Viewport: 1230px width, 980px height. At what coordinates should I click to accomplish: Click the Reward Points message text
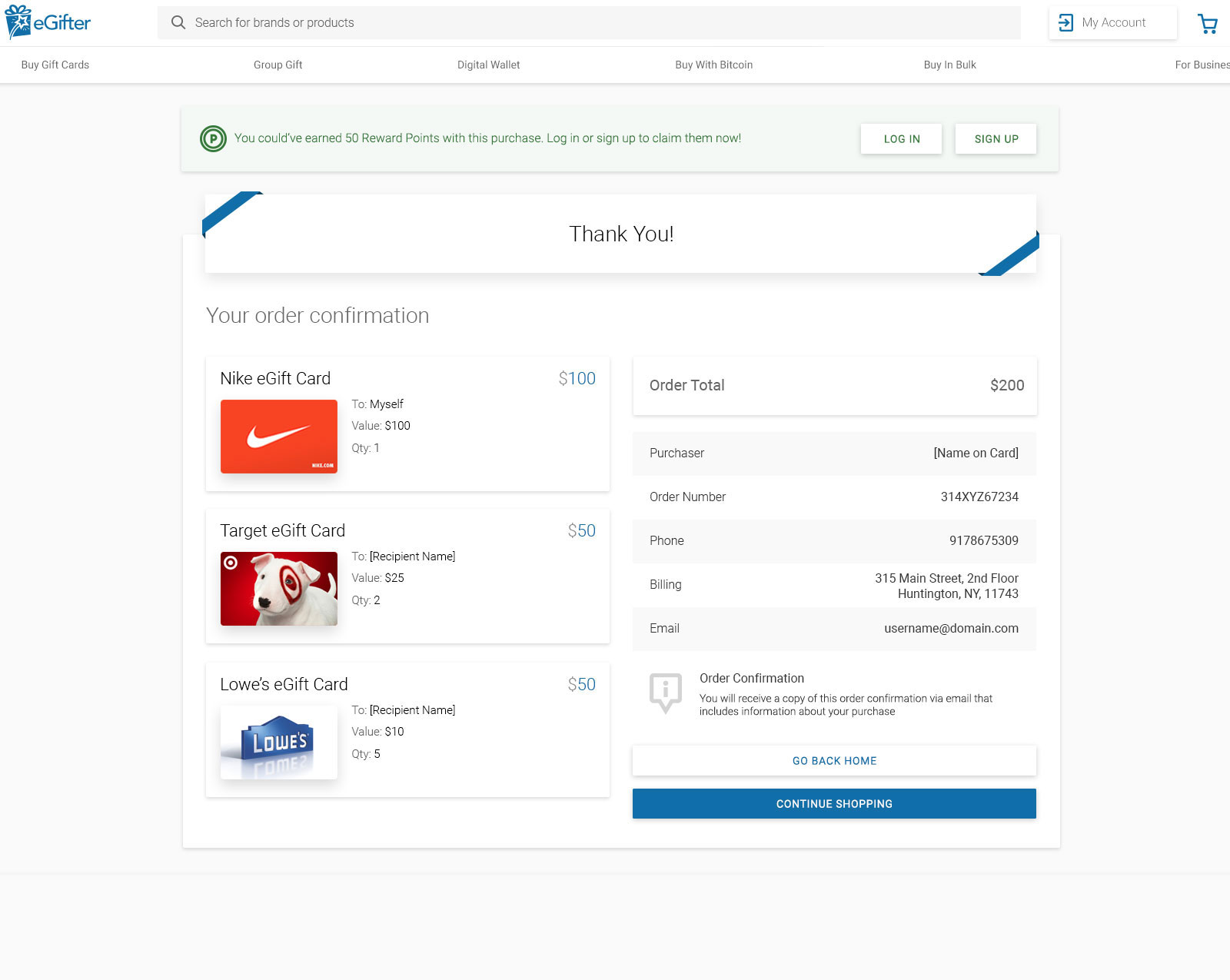tap(488, 138)
